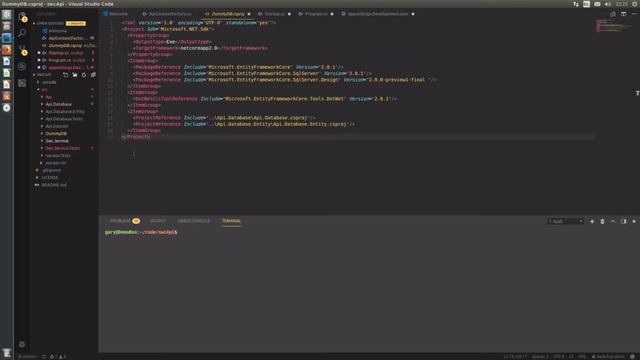
Task: Select shell in terminal bash dropdown
Action: (566, 221)
